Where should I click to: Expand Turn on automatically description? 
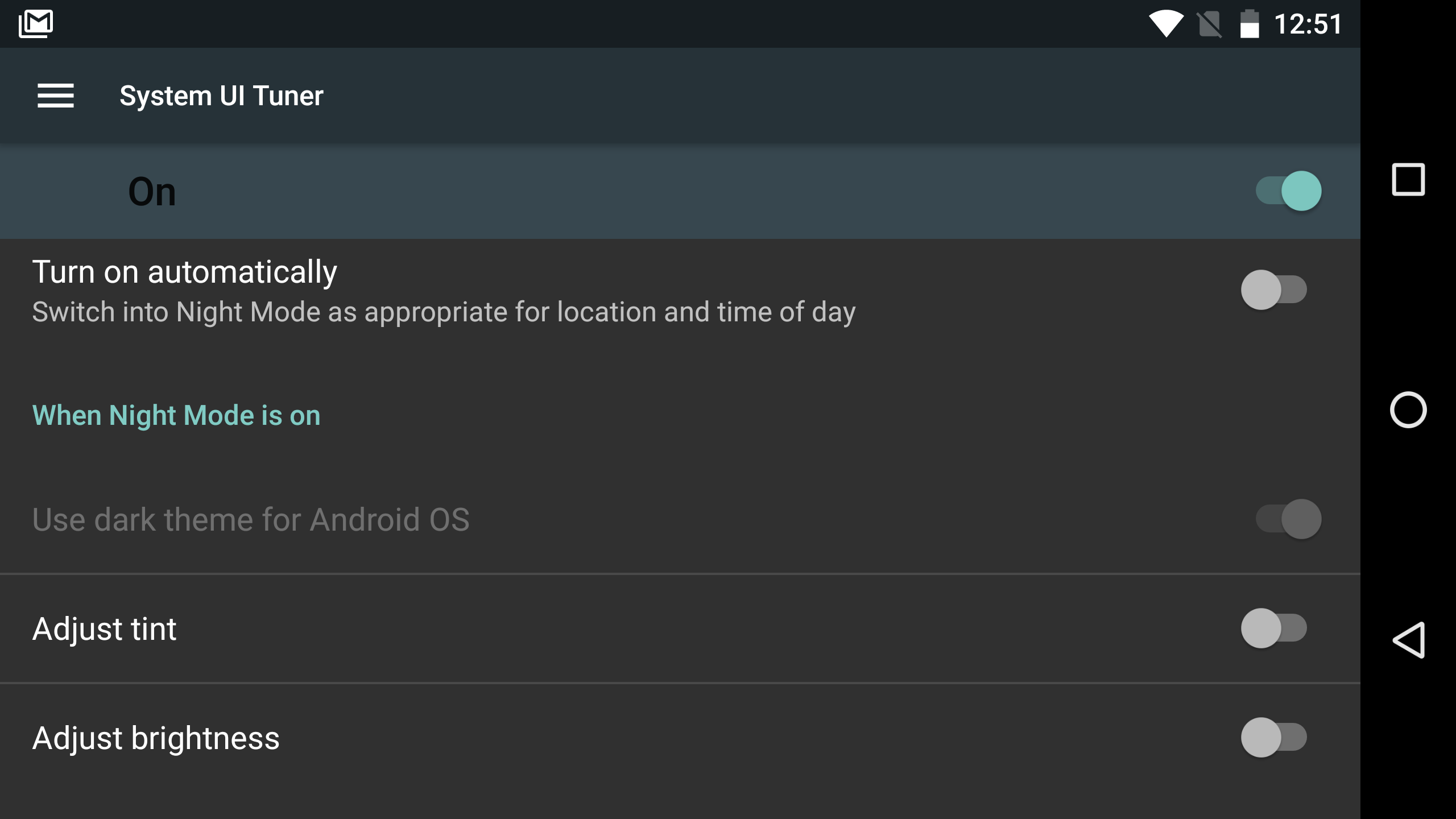click(x=443, y=312)
